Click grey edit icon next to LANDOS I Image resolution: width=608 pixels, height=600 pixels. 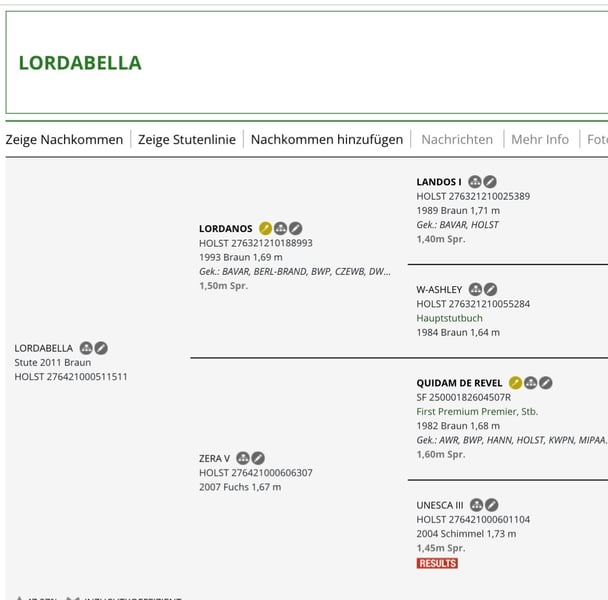pos(490,182)
